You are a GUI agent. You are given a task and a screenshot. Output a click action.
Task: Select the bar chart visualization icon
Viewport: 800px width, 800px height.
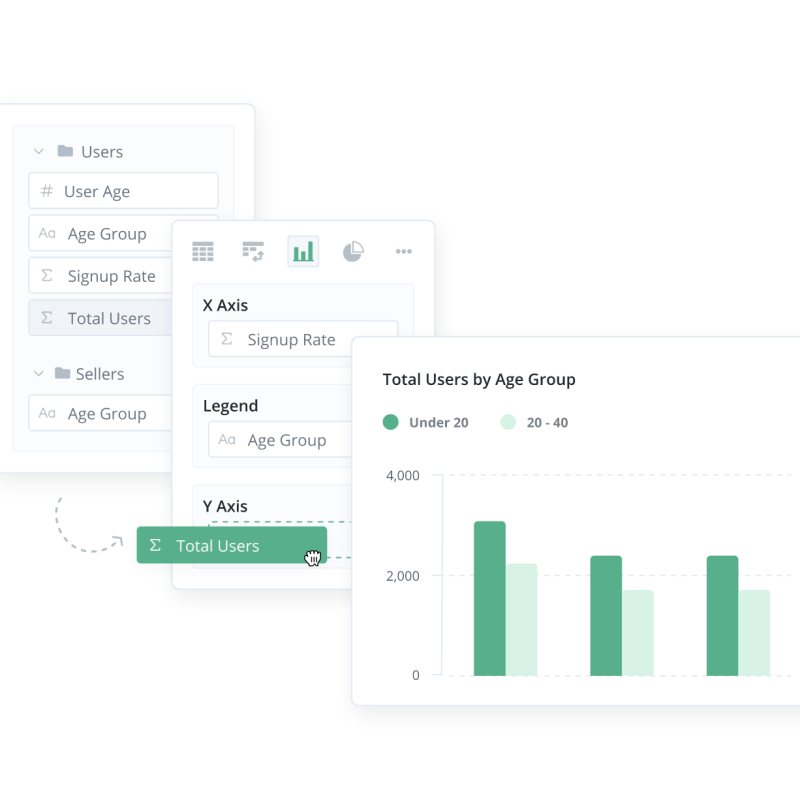(303, 252)
